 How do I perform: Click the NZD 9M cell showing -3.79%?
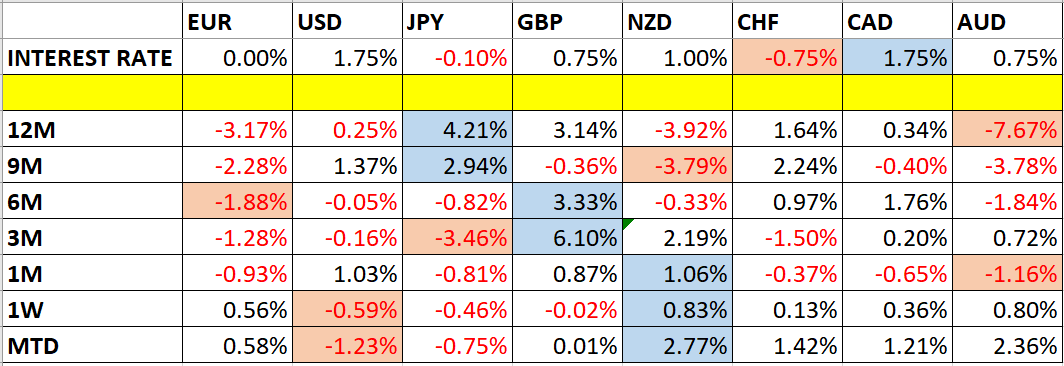(x=677, y=164)
